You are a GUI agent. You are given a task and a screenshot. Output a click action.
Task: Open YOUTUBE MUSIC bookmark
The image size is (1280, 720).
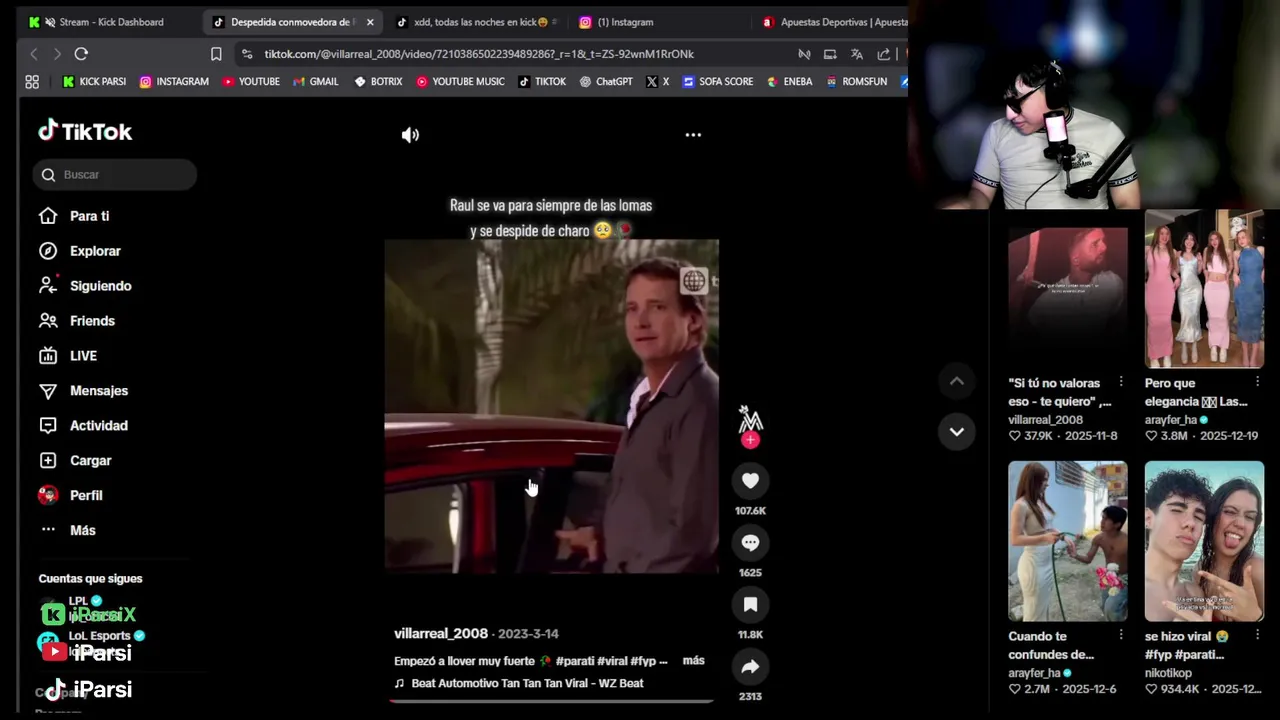click(x=460, y=82)
